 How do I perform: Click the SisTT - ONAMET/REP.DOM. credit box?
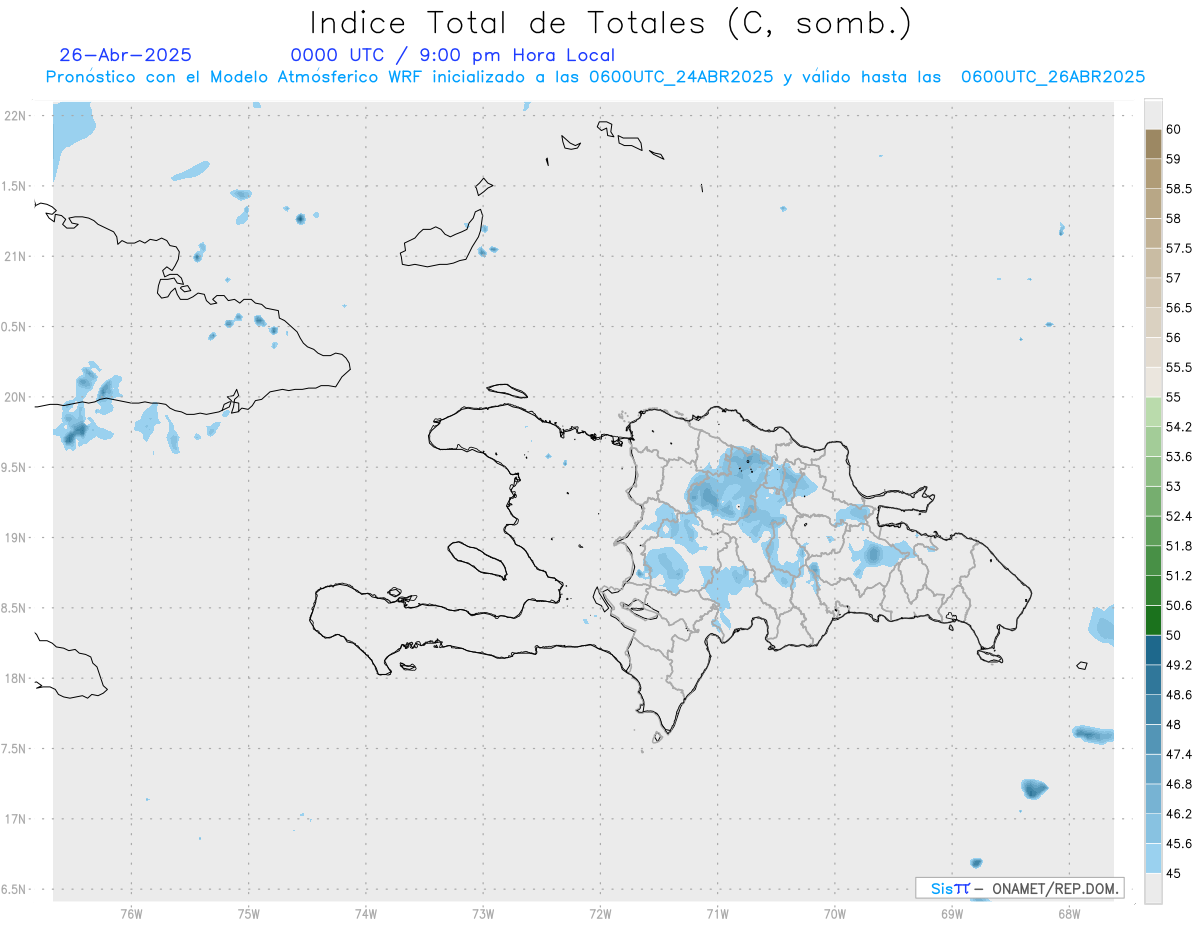(x=1019, y=888)
